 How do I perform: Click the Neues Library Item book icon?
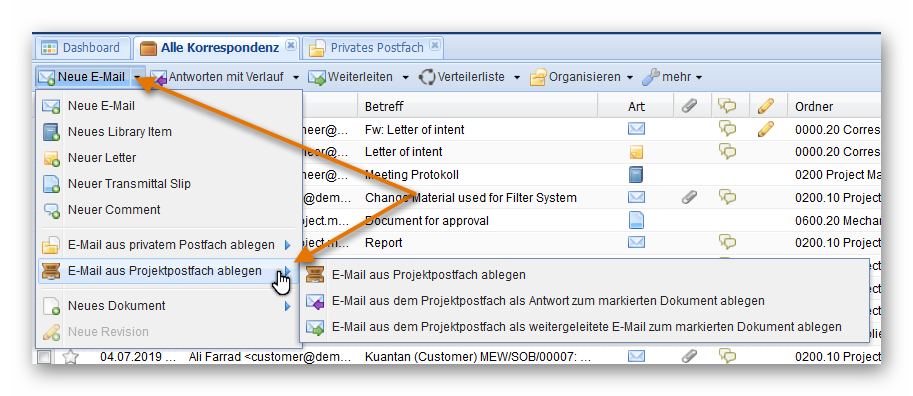[x=51, y=132]
